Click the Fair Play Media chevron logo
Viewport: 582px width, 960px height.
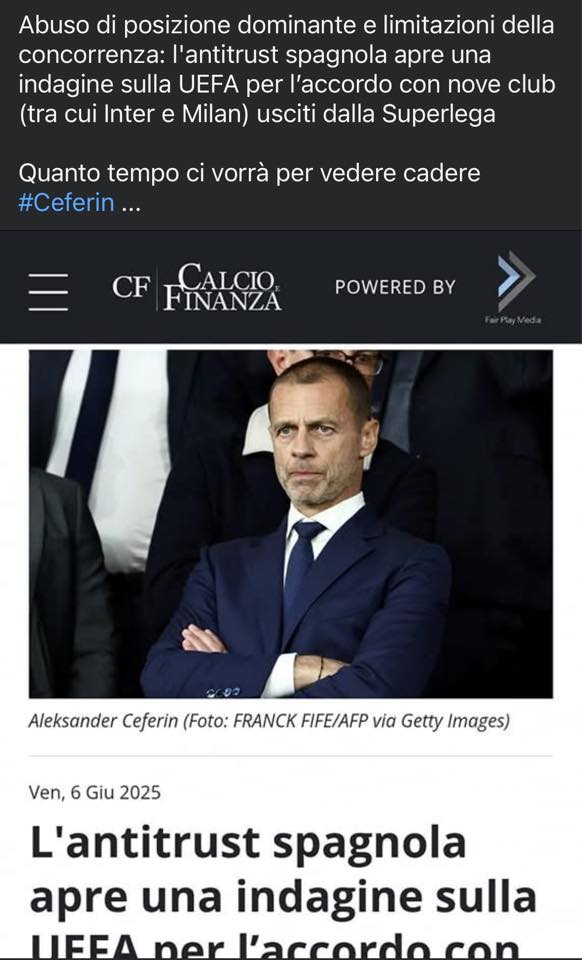[516, 280]
